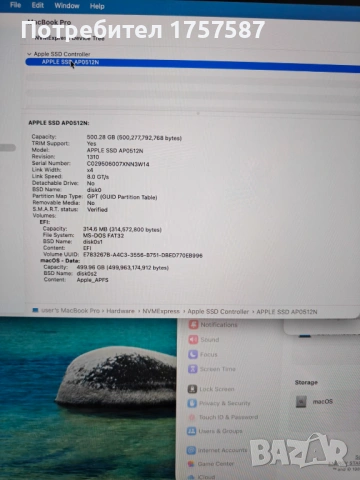The width and height of the screenshot is (360, 480).
Task: Open Notifications settings label
Action: [219, 325]
